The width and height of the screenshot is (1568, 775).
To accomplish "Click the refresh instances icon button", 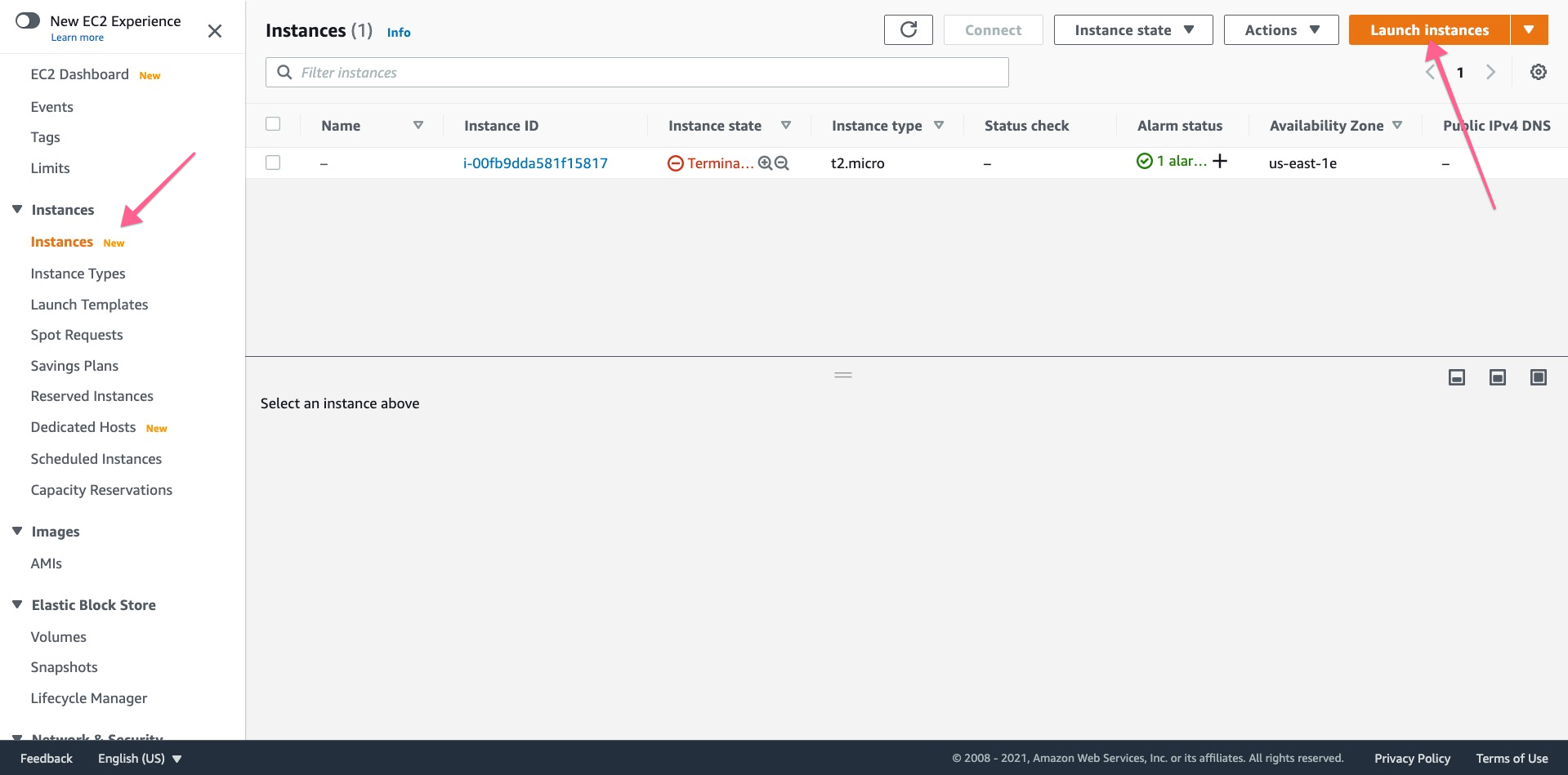I will click(x=908, y=30).
